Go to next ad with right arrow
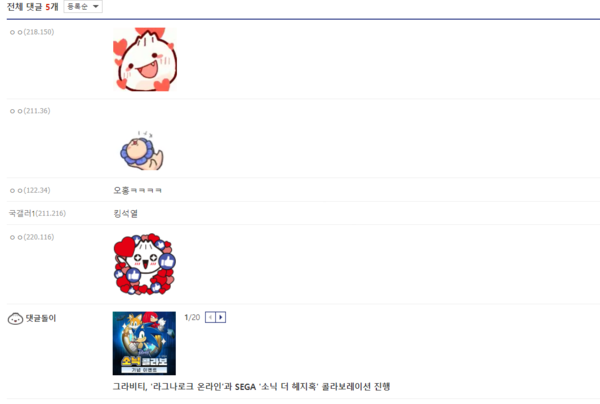Screen dimensions: 600x404 (221, 317)
